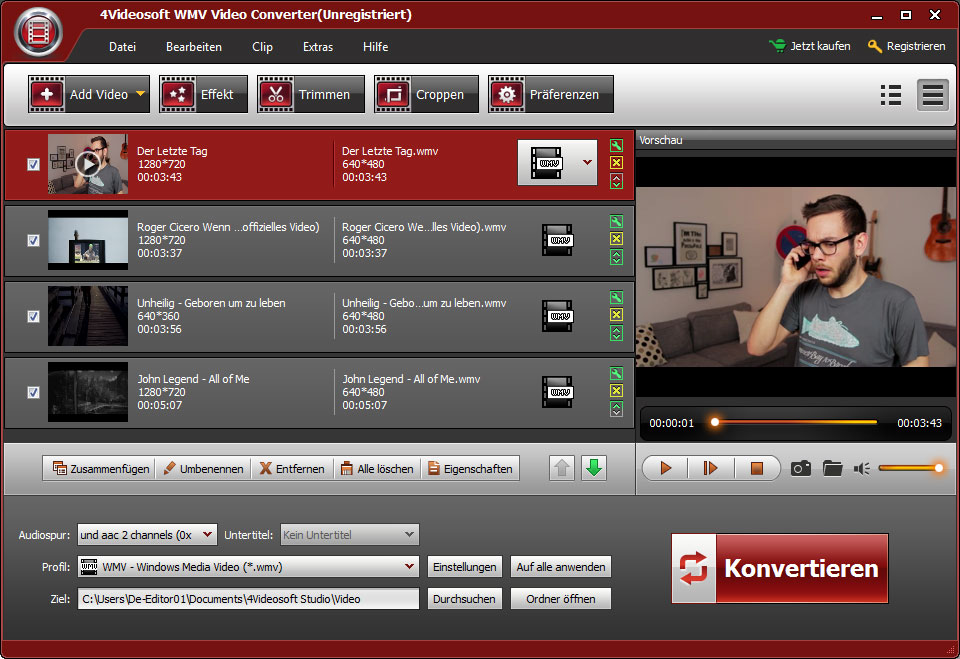Click the Umbenennen button
960x659 pixels.
click(x=203, y=469)
